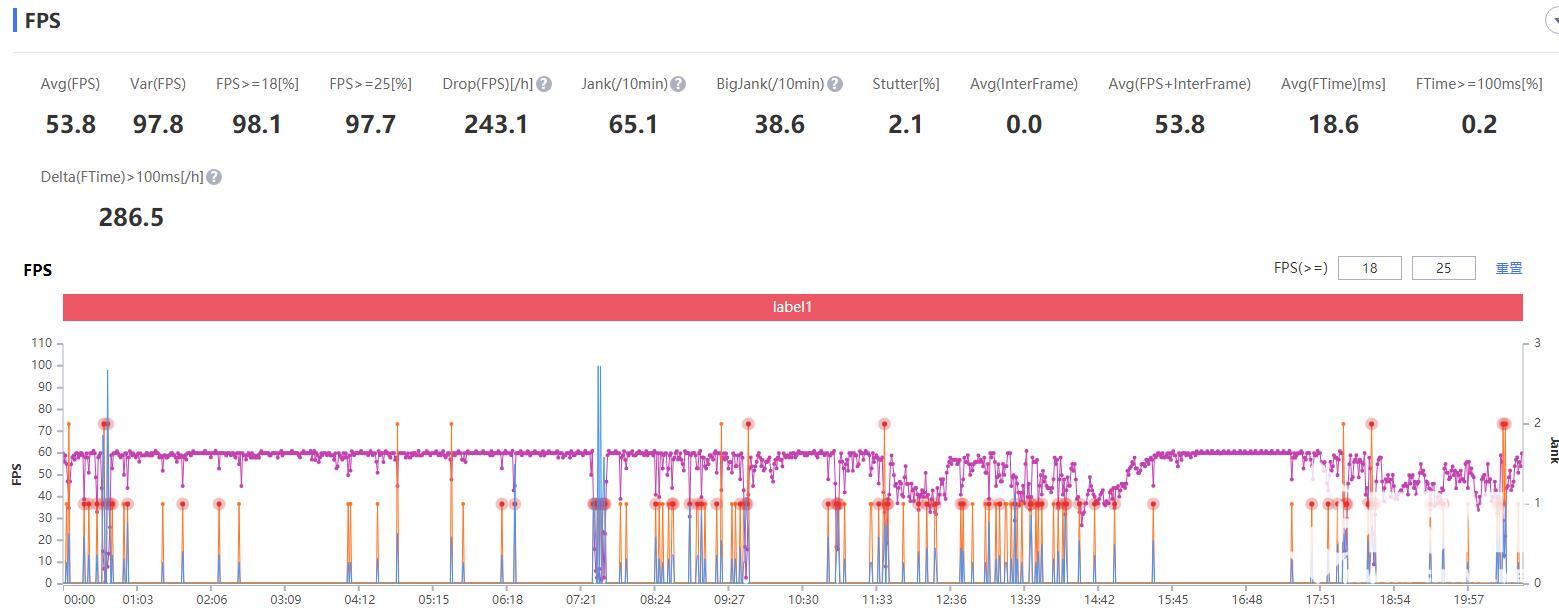The image size is (1559, 611).
Task: Click the 19:57 time axis label
Action: point(1468,600)
